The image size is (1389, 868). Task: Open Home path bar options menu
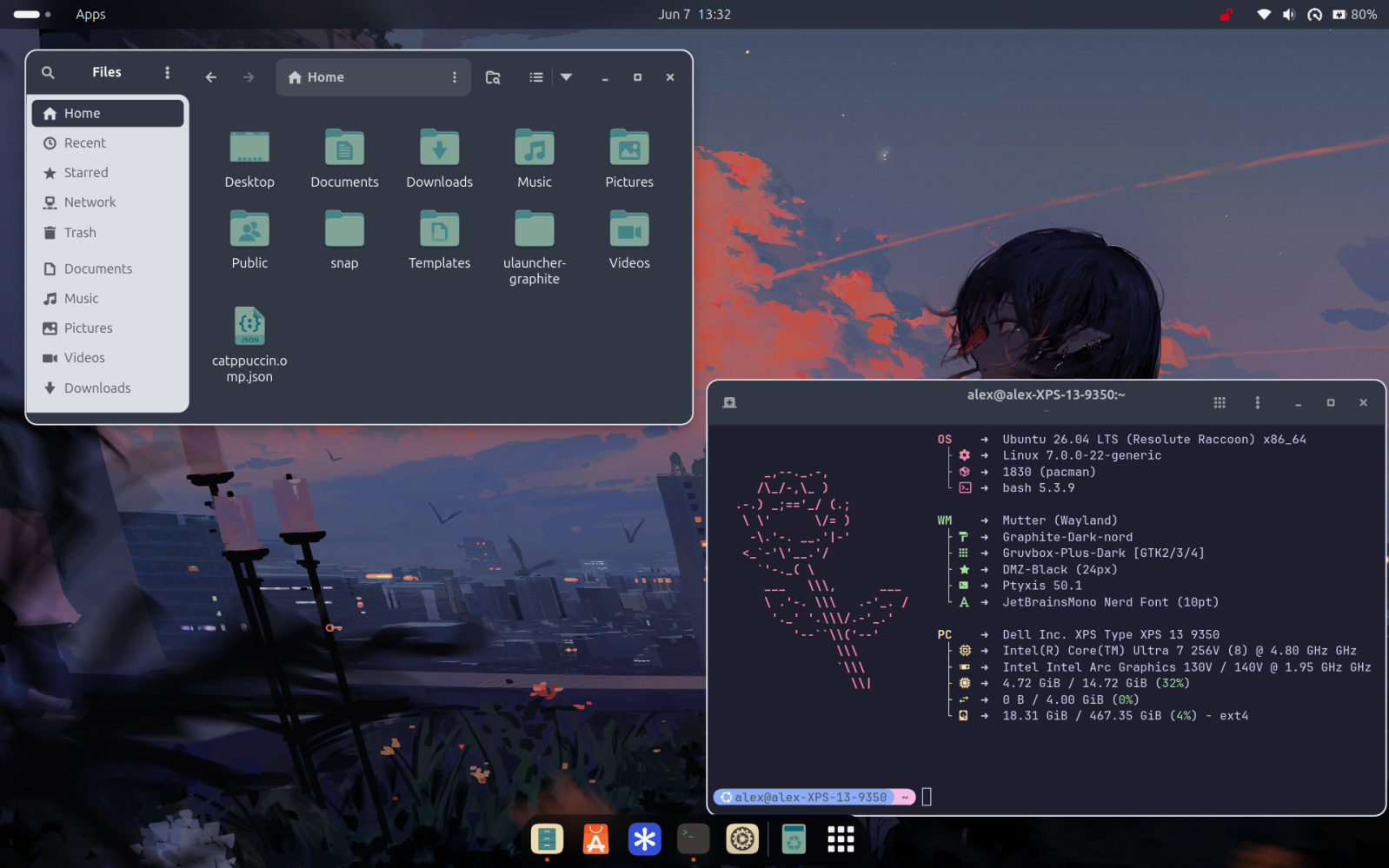tap(454, 77)
